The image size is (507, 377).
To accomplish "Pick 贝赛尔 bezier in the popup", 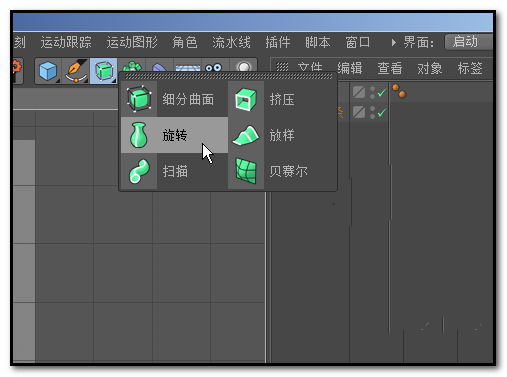I will tap(282, 171).
